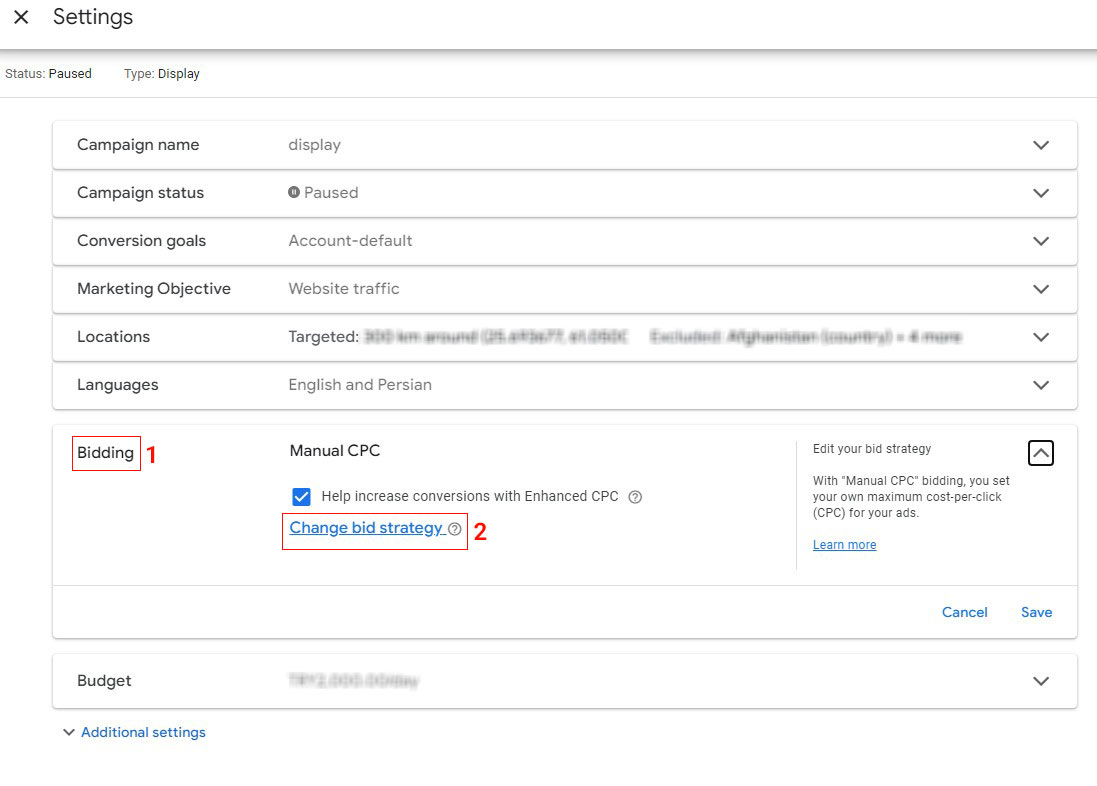Viewport: 1097px width, 786px height.
Task: Click the Manual CPC strategy text
Action: coord(335,451)
